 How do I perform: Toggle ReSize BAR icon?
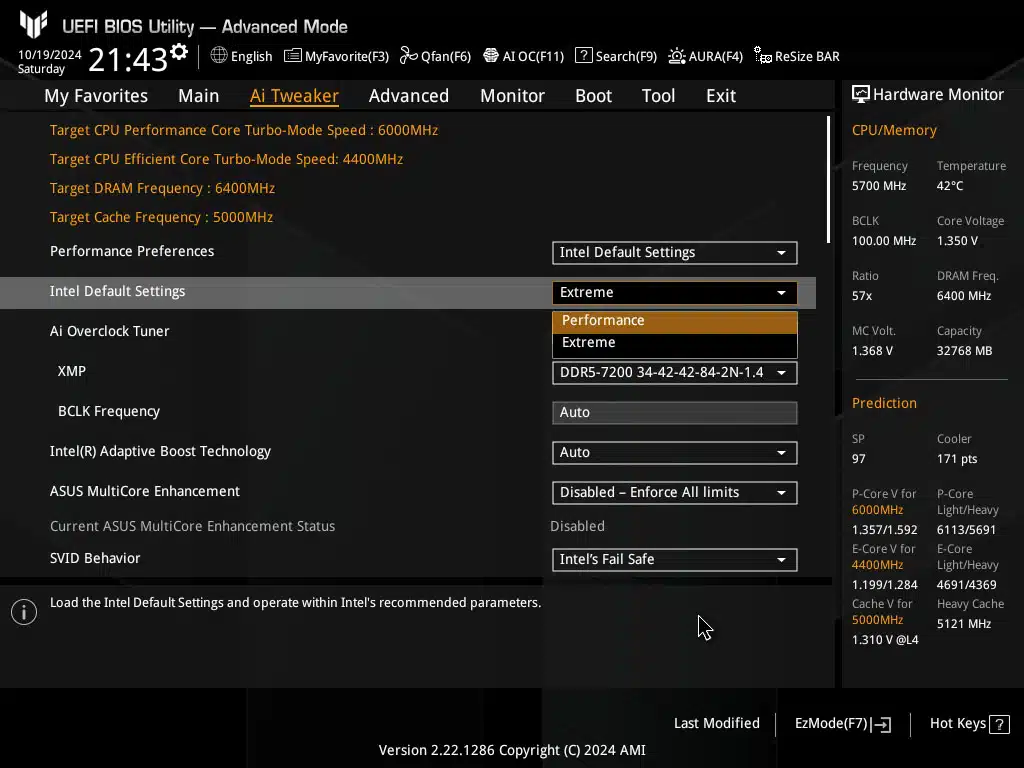[762, 56]
